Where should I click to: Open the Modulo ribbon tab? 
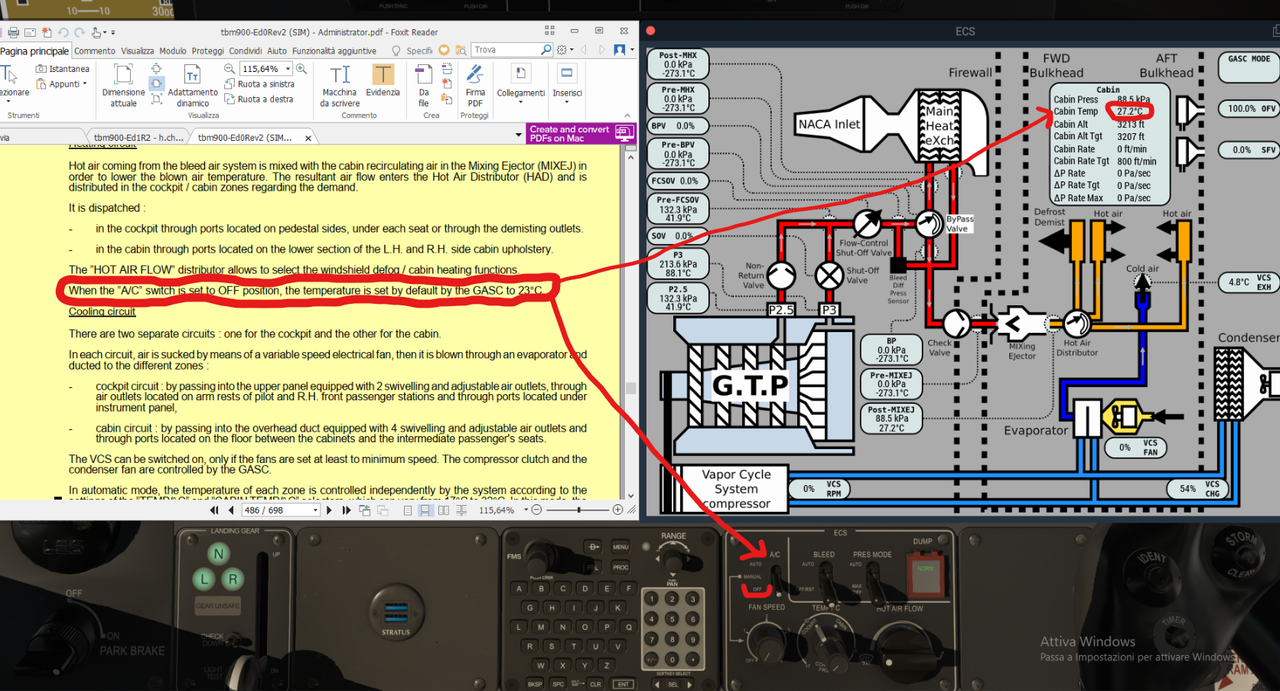(x=173, y=51)
